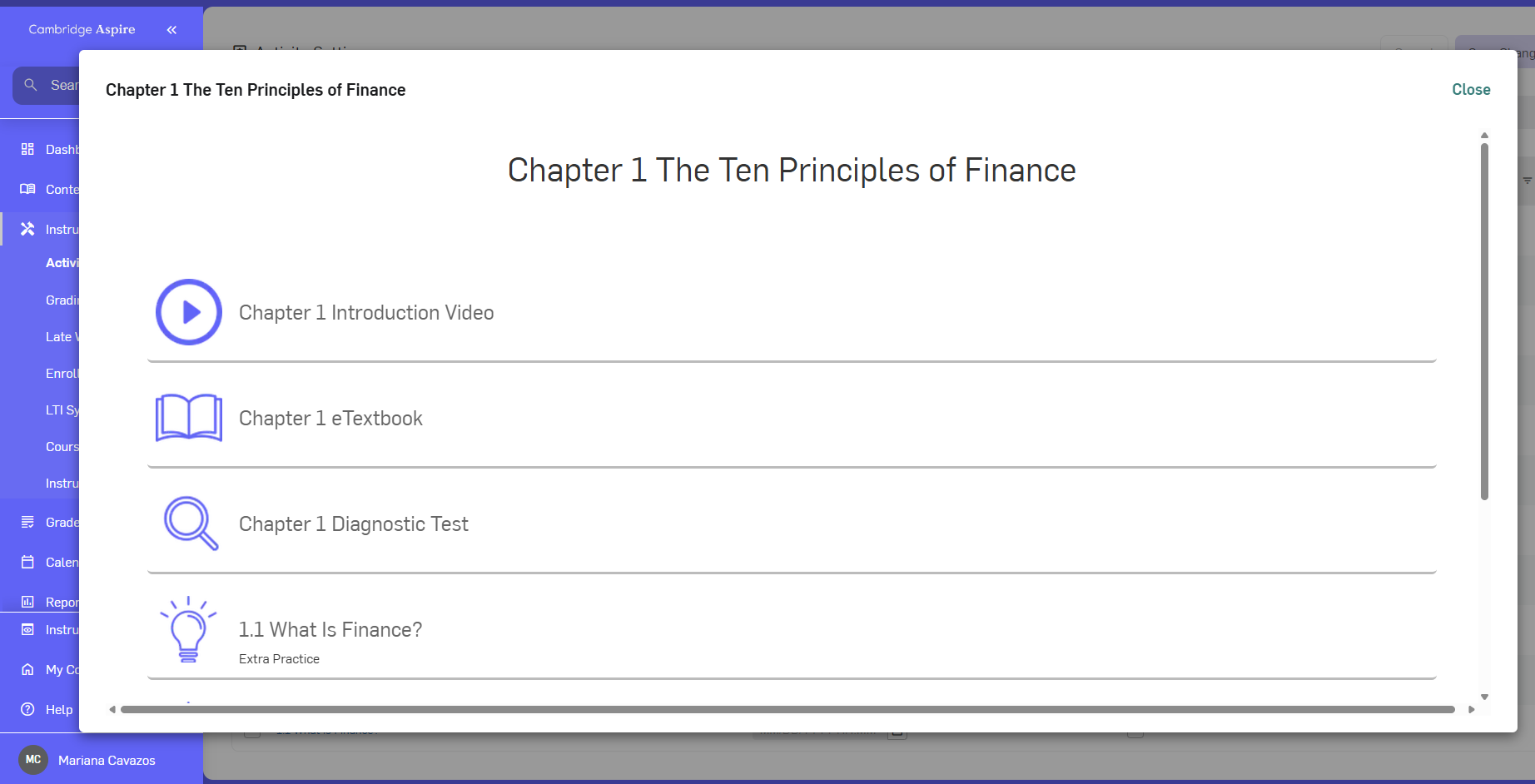Open Chapter 1 eTextbook link
The image size is (1535, 784).
click(x=330, y=418)
